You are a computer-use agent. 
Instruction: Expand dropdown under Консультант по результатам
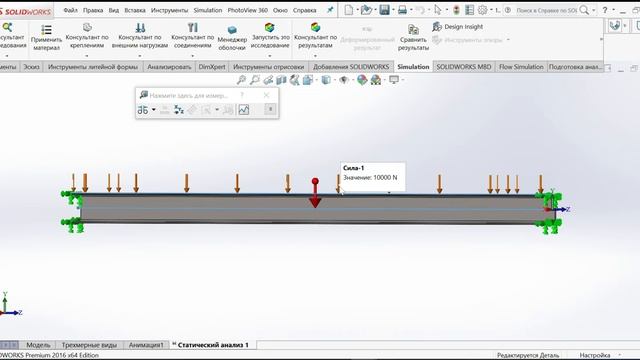click(x=315, y=56)
